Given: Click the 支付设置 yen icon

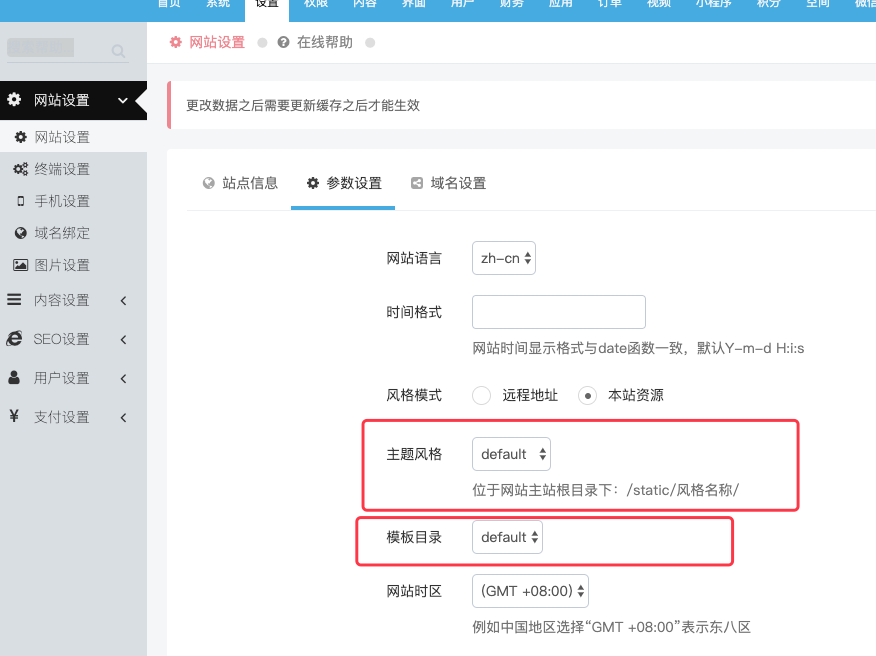Looking at the screenshot, I should pyautogui.click(x=14, y=416).
